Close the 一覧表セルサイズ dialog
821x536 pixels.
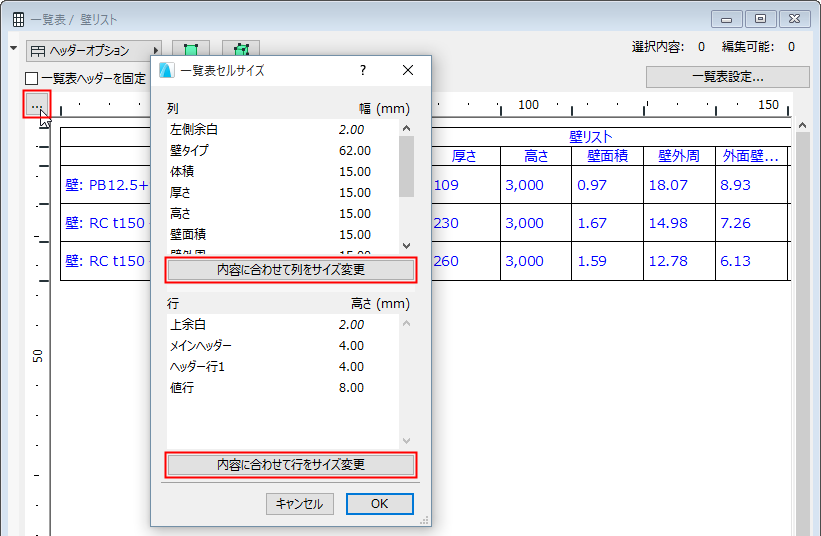408,70
